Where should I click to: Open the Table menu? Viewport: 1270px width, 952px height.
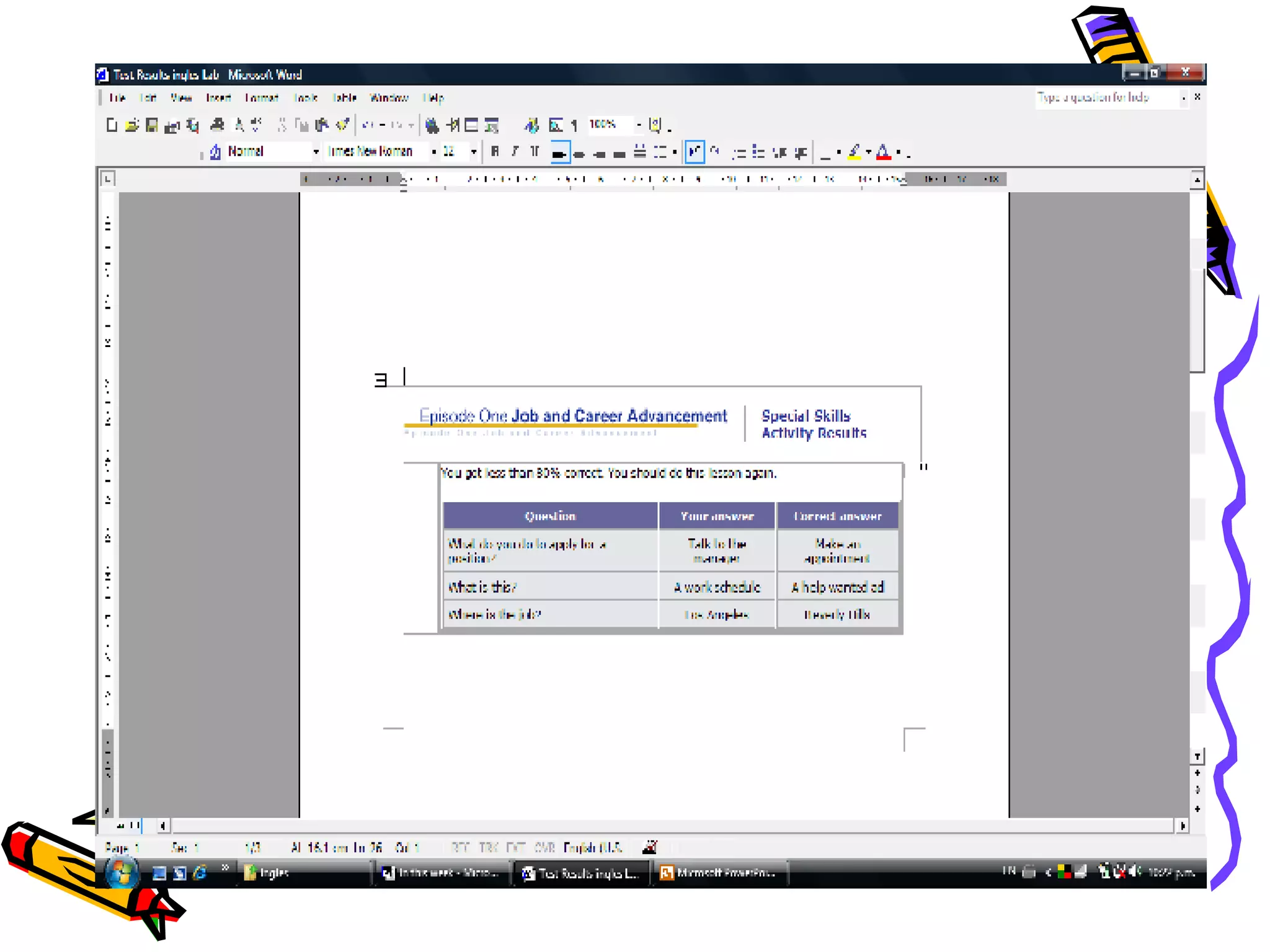coord(344,98)
